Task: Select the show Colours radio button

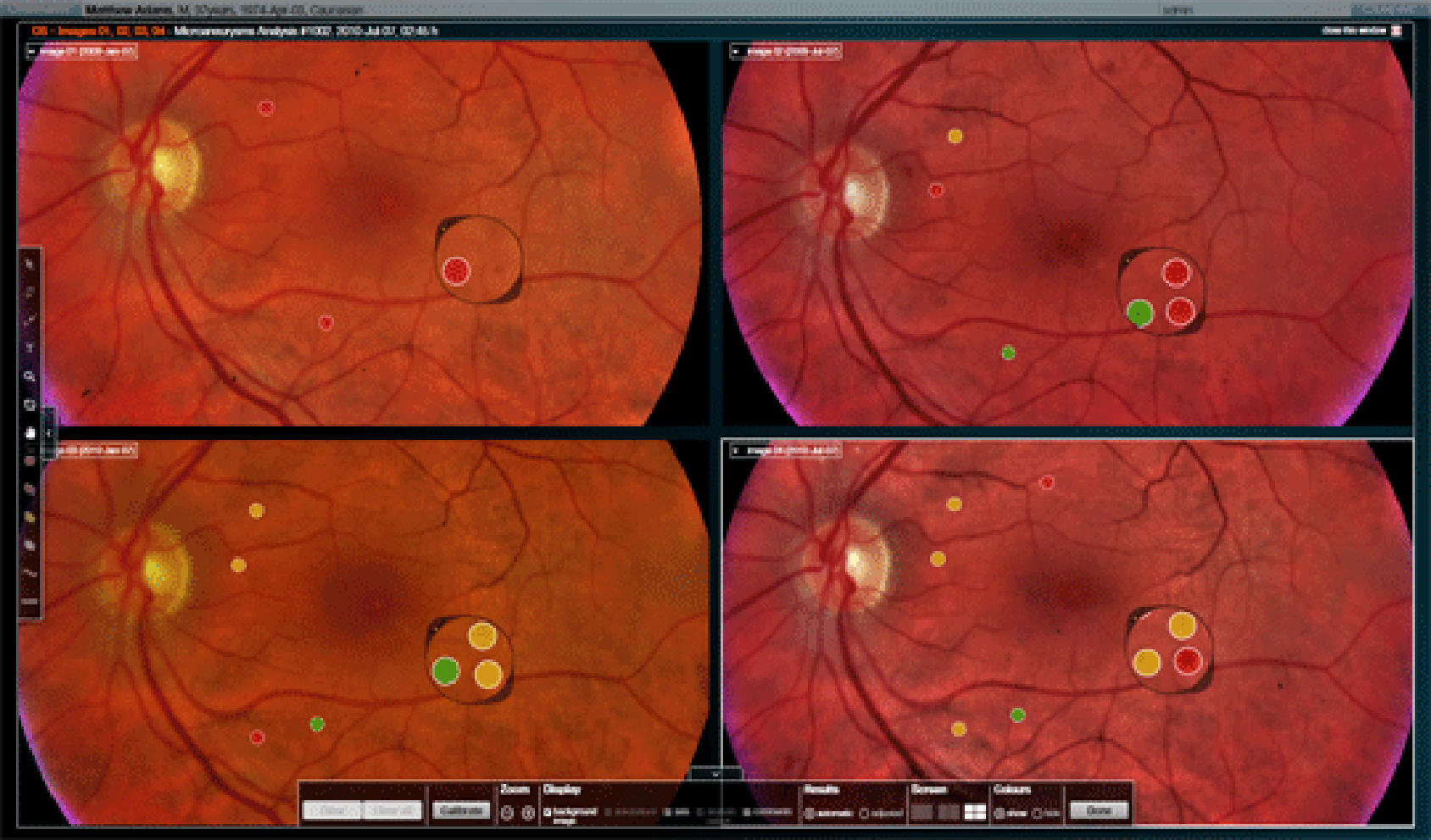Action: (1000, 814)
